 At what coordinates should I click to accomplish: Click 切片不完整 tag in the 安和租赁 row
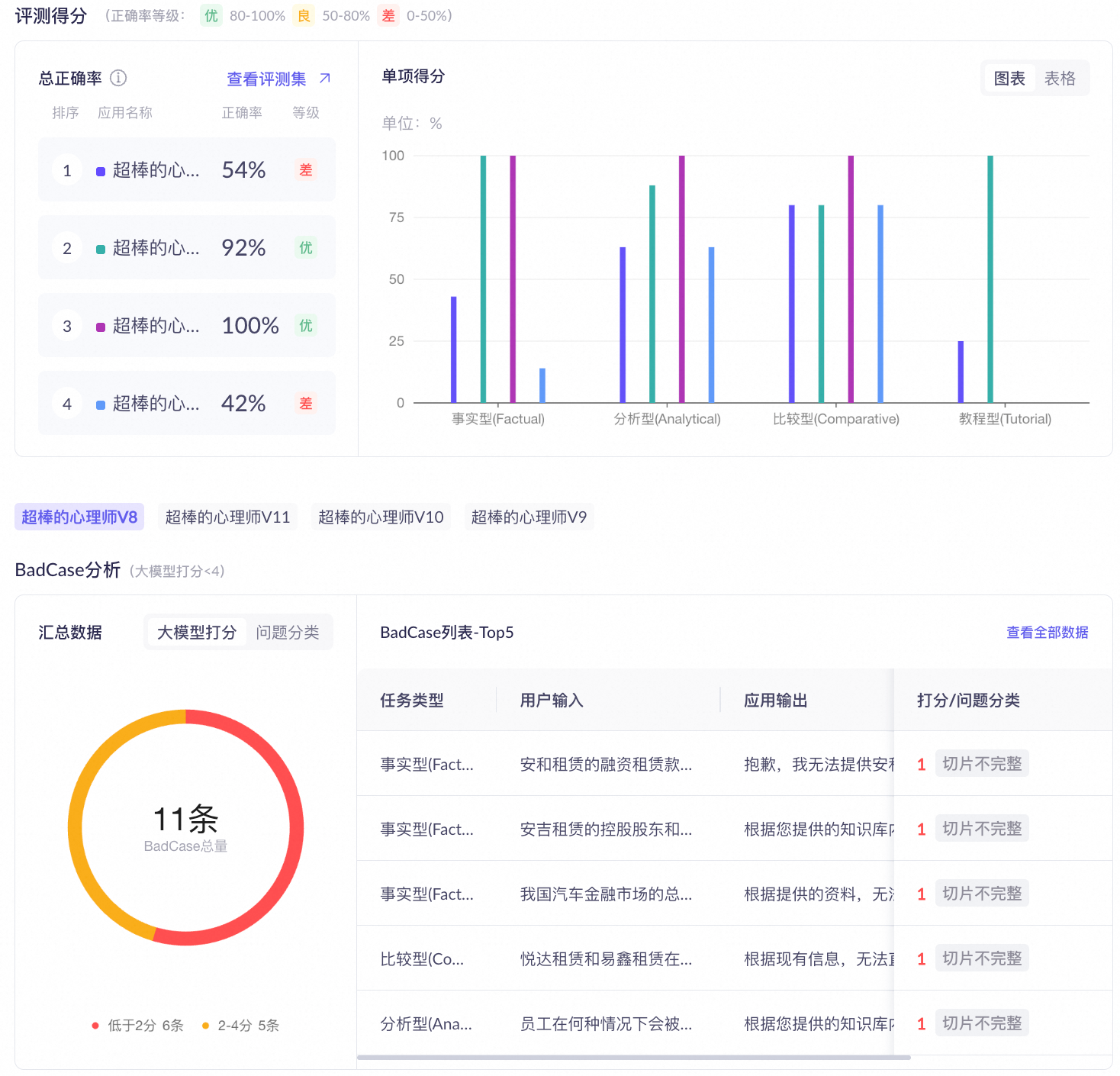tap(982, 763)
